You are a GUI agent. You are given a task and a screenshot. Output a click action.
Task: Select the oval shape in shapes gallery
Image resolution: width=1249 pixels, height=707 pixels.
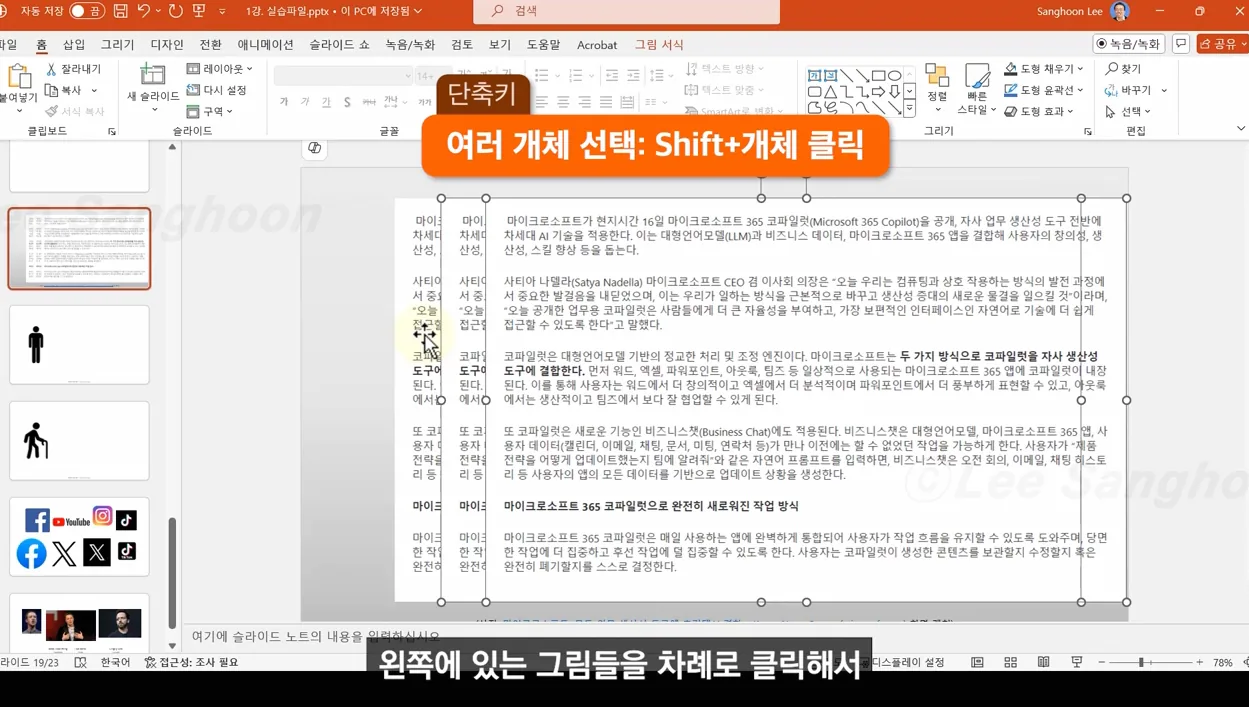(x=894, y=76)
